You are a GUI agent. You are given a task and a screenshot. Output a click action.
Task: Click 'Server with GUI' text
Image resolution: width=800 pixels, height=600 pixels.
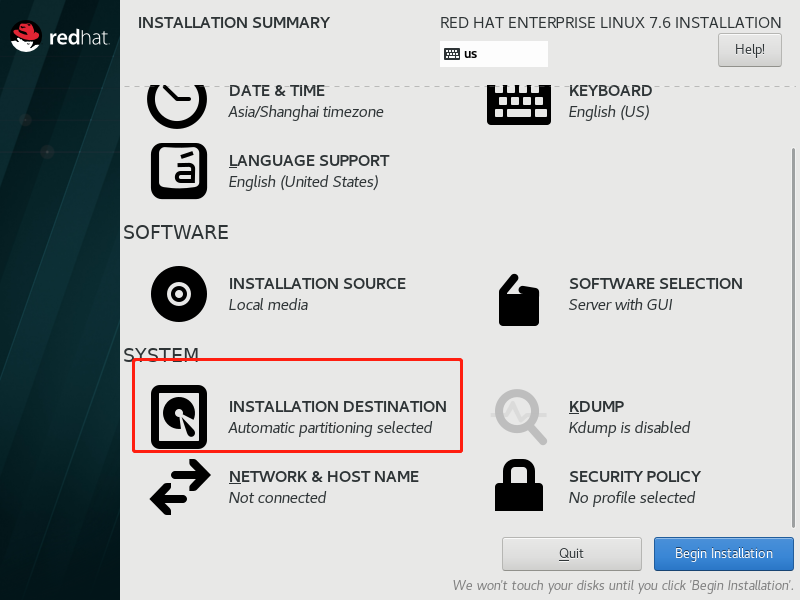point(620,305)
